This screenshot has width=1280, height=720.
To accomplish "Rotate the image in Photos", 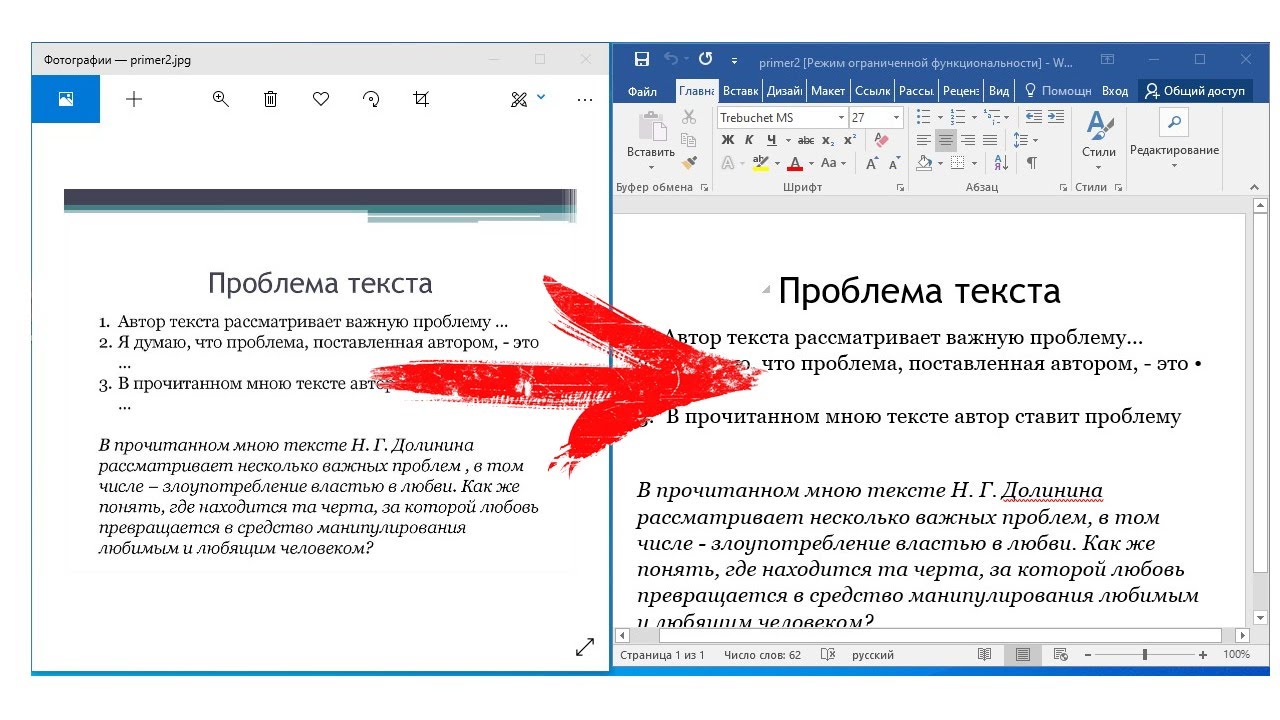I will (x=370, y=98).
